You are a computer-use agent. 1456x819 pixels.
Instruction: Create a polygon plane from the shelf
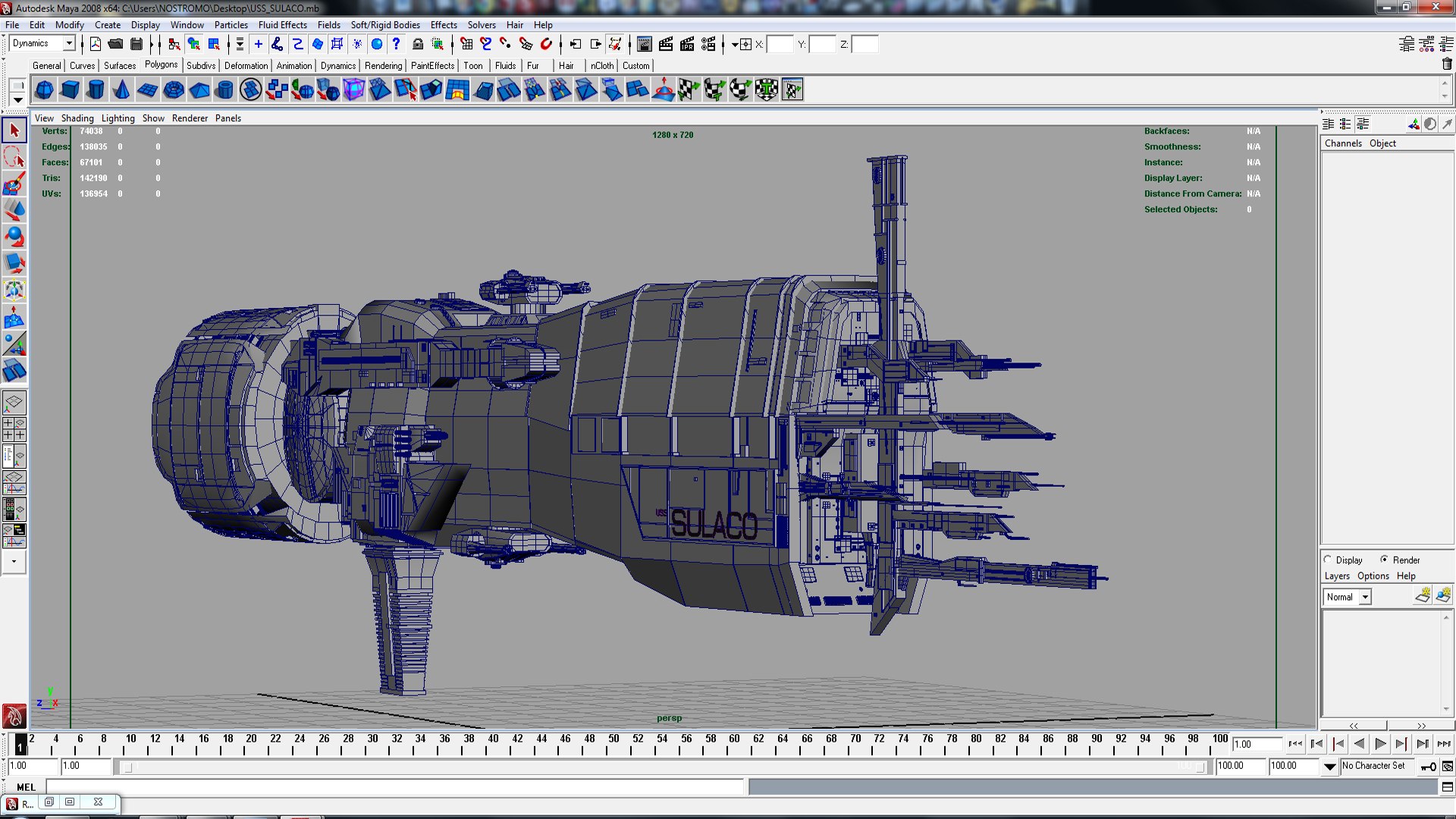(147, 89)
